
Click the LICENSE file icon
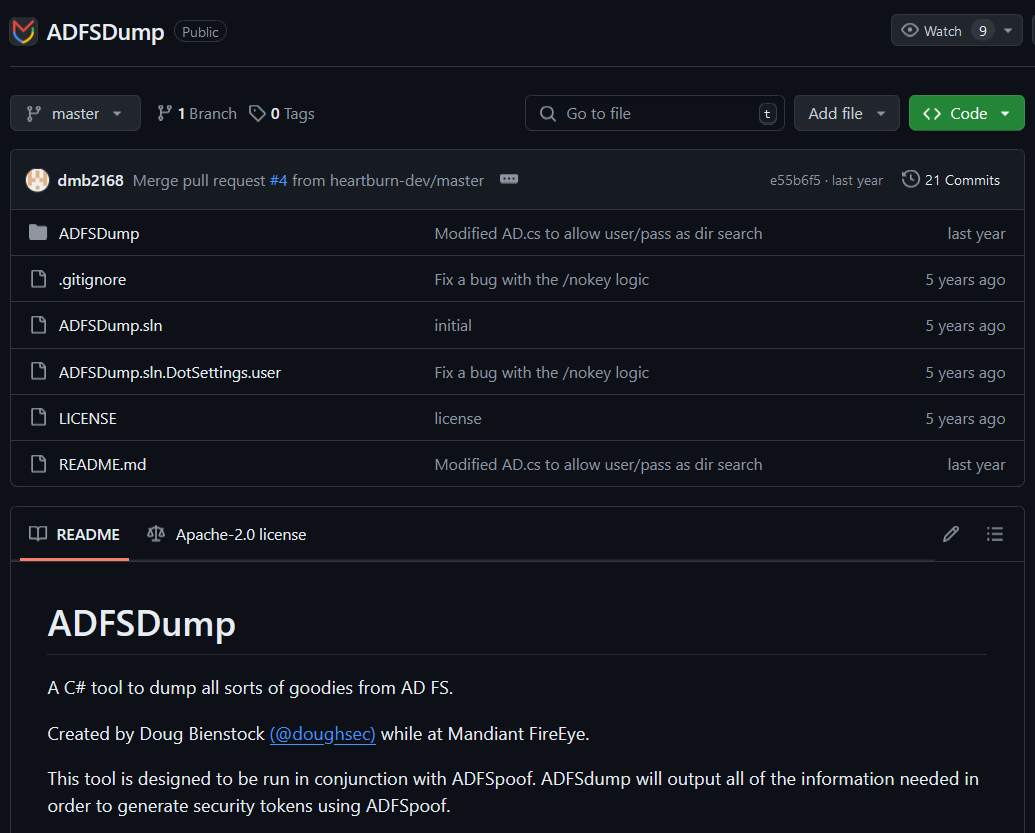(x=38, y=418)
